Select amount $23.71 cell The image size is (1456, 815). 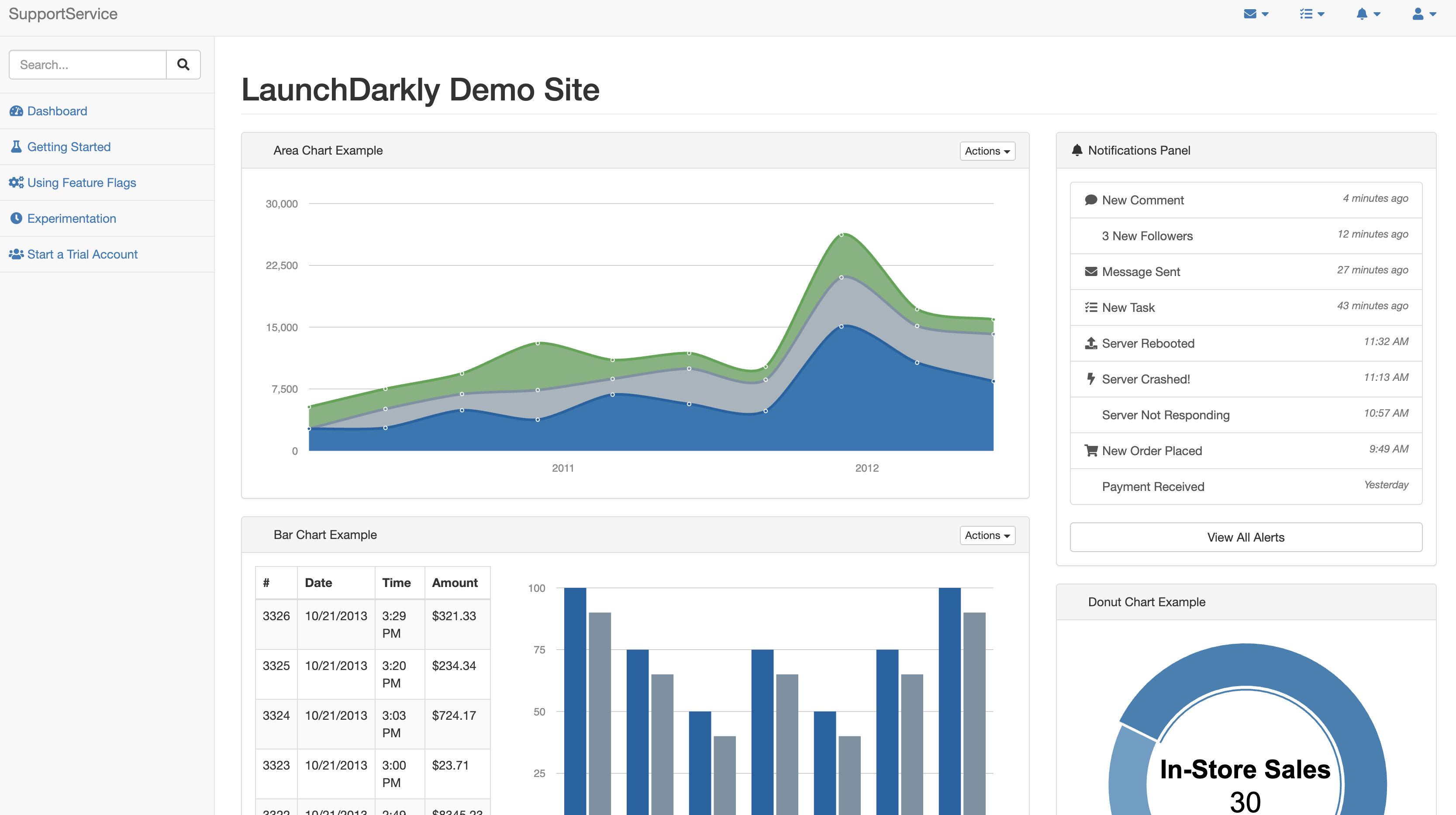pos(457,774)
